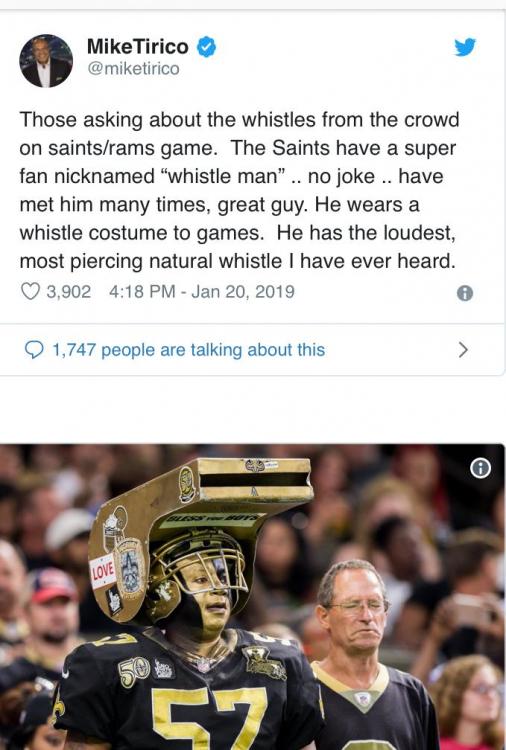The image size is (506, 750).
Task: Click the gold whistle helmet in photo
Action: point(201,536)
